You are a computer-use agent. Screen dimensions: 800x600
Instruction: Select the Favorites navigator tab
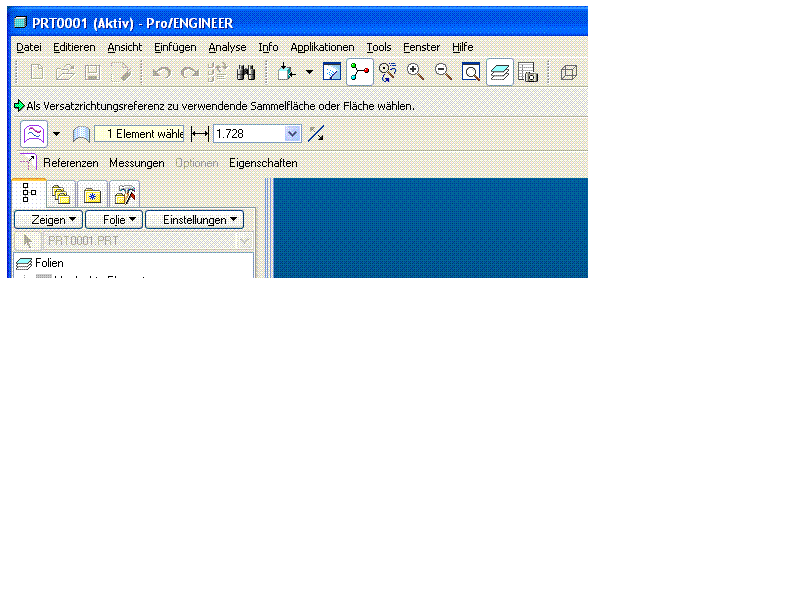point(92,194)
